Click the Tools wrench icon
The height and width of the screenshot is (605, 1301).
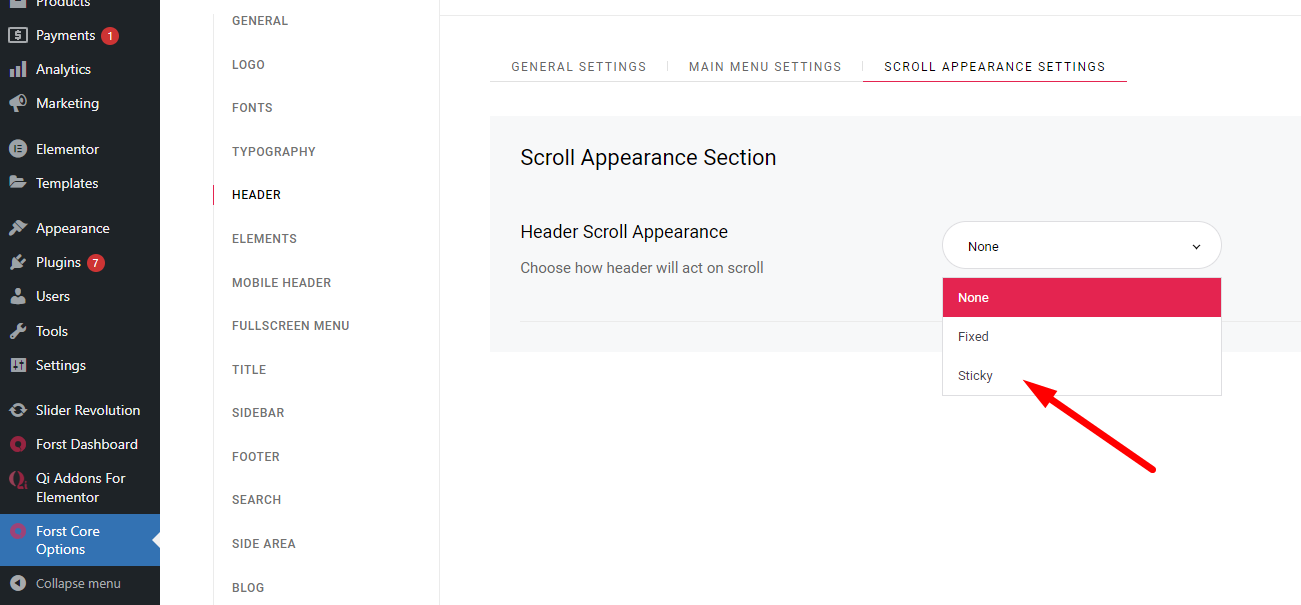[17, 331]
